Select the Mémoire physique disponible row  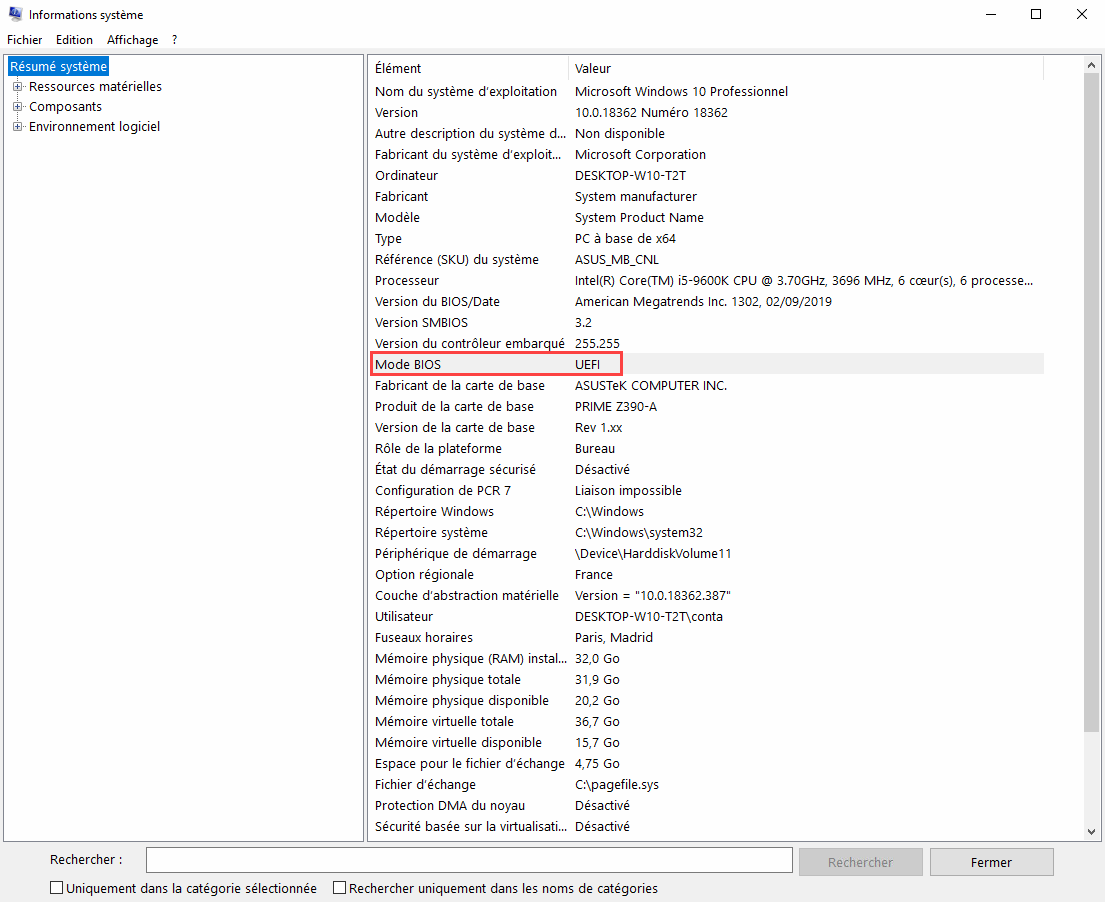tap(707, 700)
